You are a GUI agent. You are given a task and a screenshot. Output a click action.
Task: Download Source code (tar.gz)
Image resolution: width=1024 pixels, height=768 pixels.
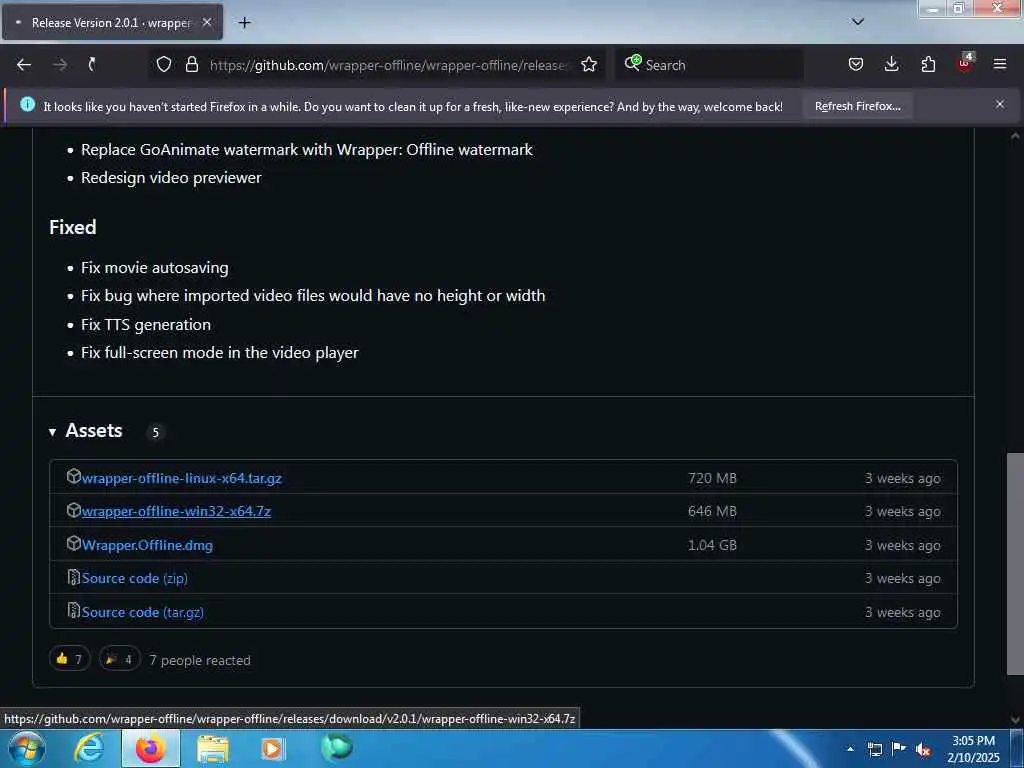[142, 613]
